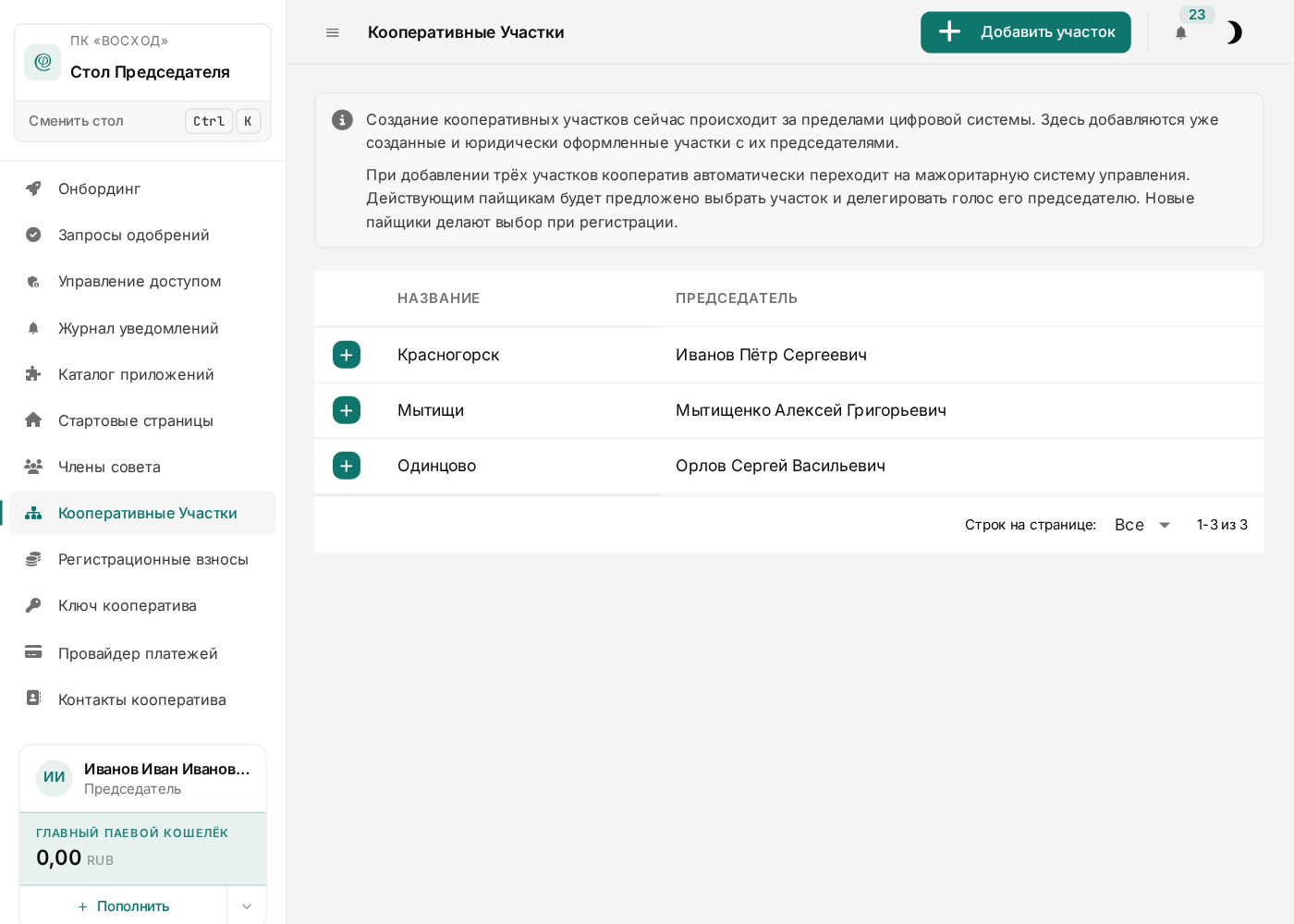Click the Мытищи name cell
This screenshot has height=924, width=1294.
[431, 410]
